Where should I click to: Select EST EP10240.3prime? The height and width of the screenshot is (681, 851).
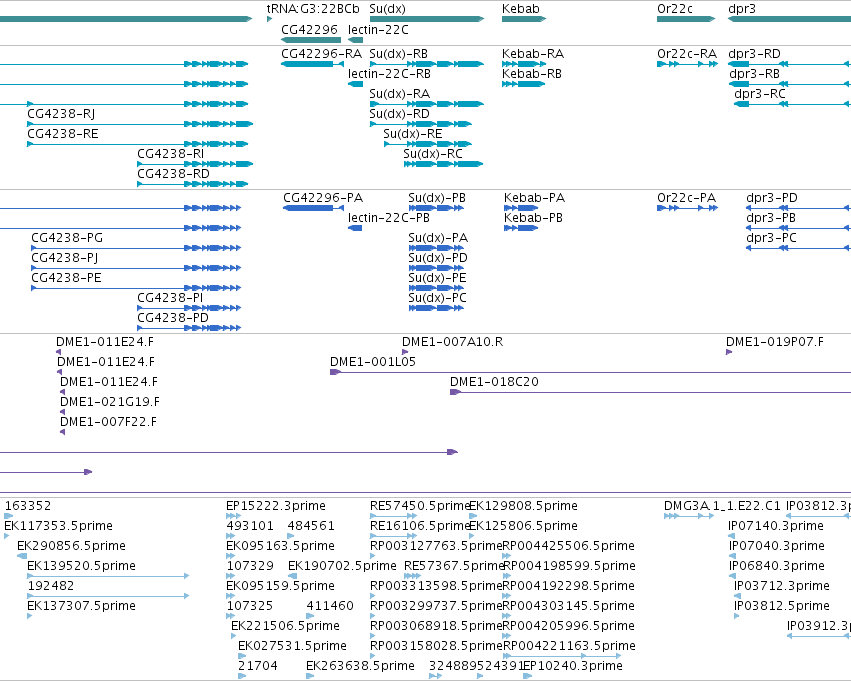tap(573, 666)
